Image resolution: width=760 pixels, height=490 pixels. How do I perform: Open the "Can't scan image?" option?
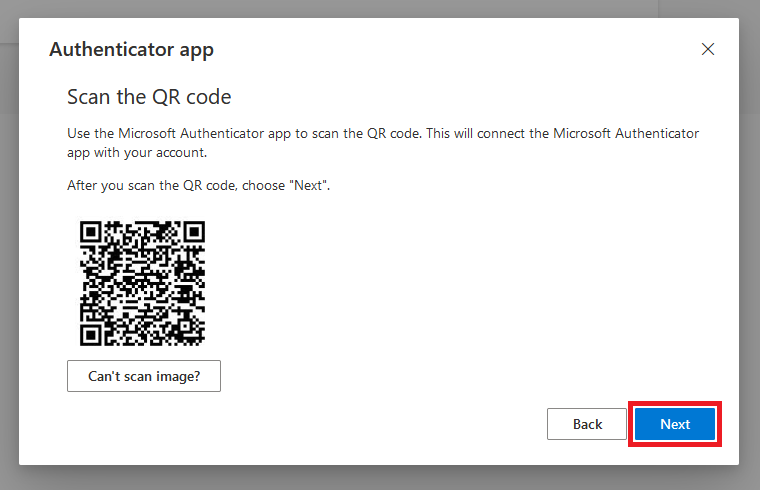point(143,376)
